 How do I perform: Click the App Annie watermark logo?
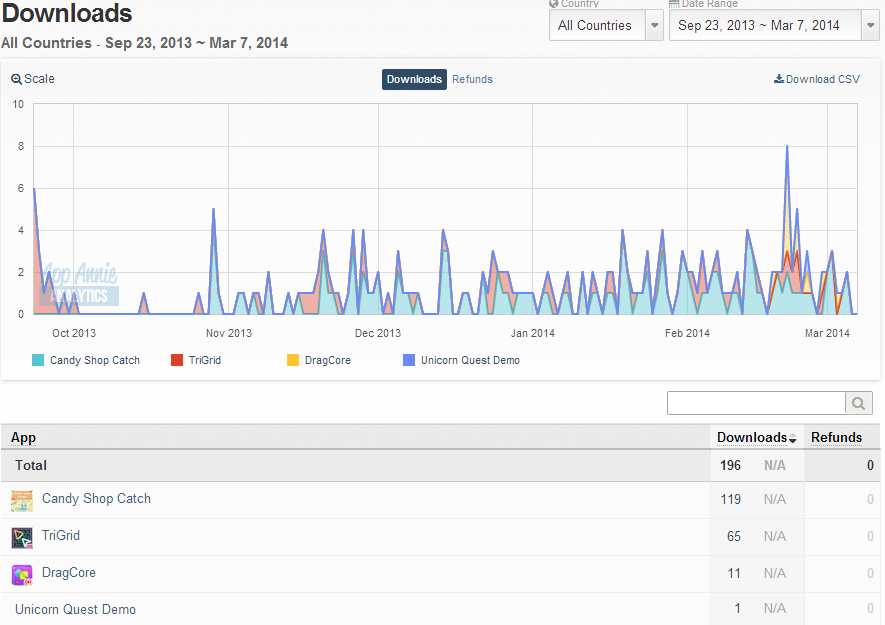pyautogui.click(x=79, y=283)
